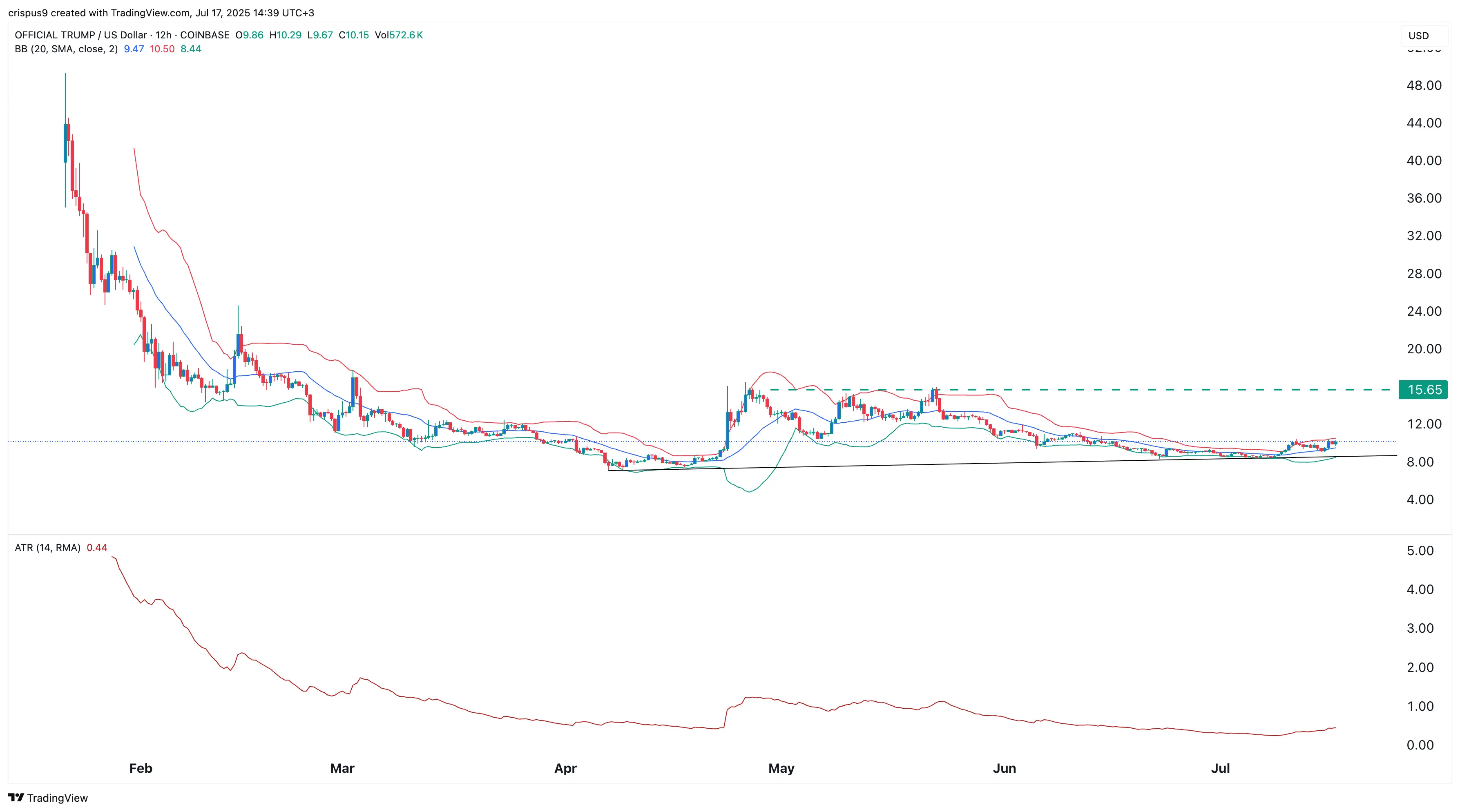Click the 8.00 price axis label
Viewport: 1460px width, 812px height.
point(1420,462)
